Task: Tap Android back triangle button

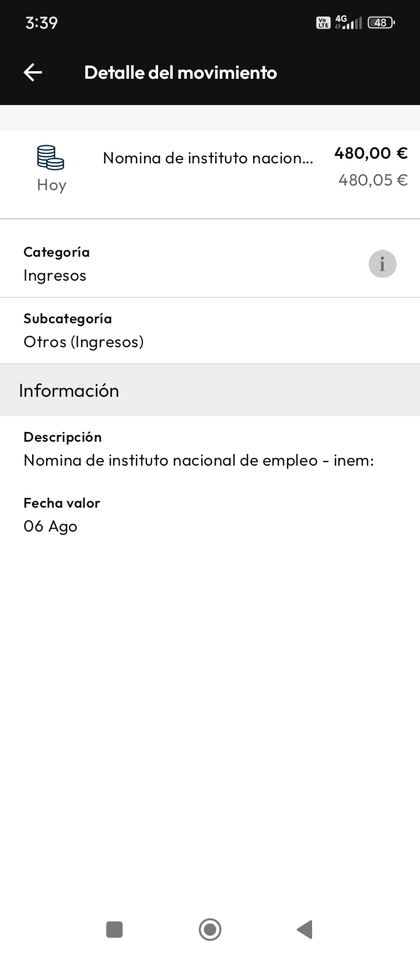Action: (x=305, y=930)
